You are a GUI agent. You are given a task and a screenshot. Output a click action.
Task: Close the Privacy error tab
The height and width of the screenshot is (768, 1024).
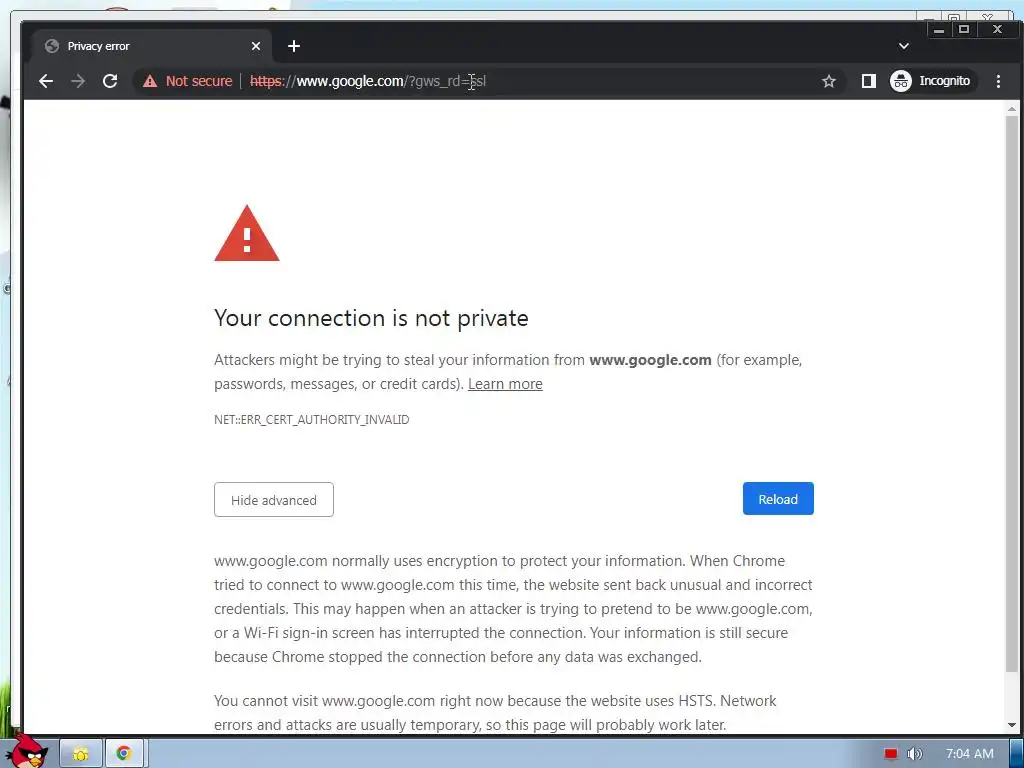(x=256, y=46)
